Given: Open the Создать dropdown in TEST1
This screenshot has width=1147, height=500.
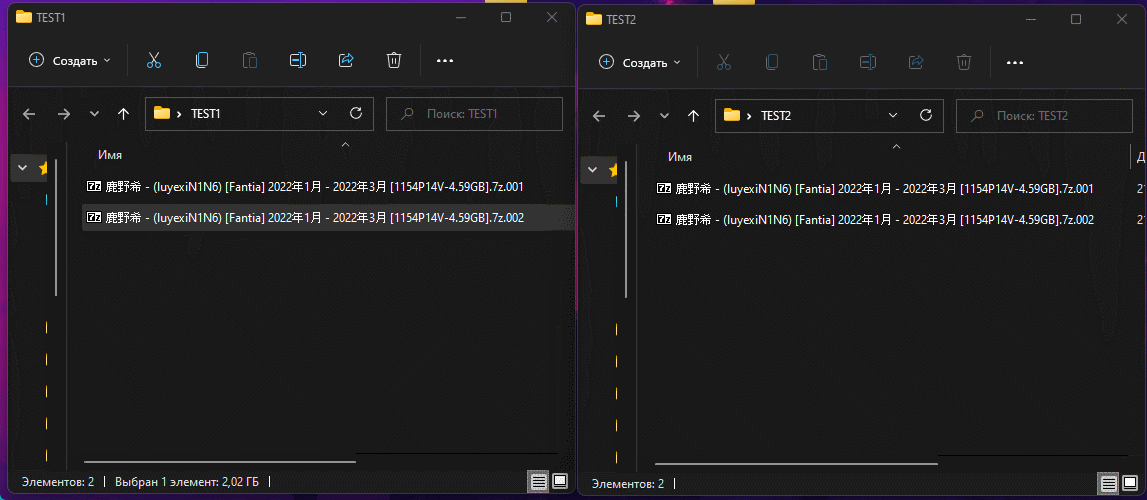Looking at the screenshot, I should [x=69, y=61].
